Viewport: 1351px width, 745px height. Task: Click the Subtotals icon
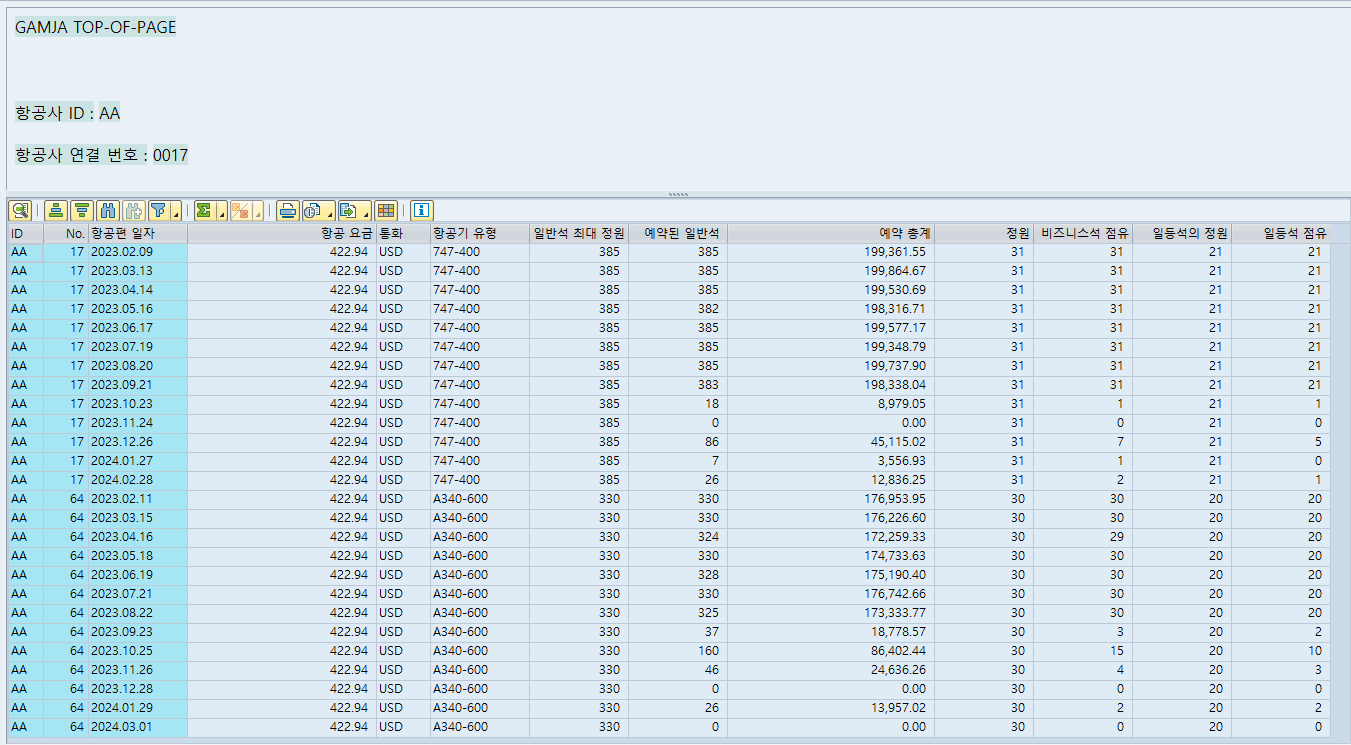(241, 210)
